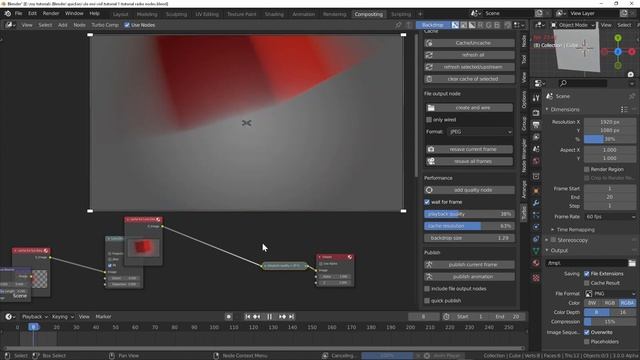Image resolution: width=640 pixels, height=360 pixels.
Task: Open the Modifier properties wrench icon
Action: 536,203
